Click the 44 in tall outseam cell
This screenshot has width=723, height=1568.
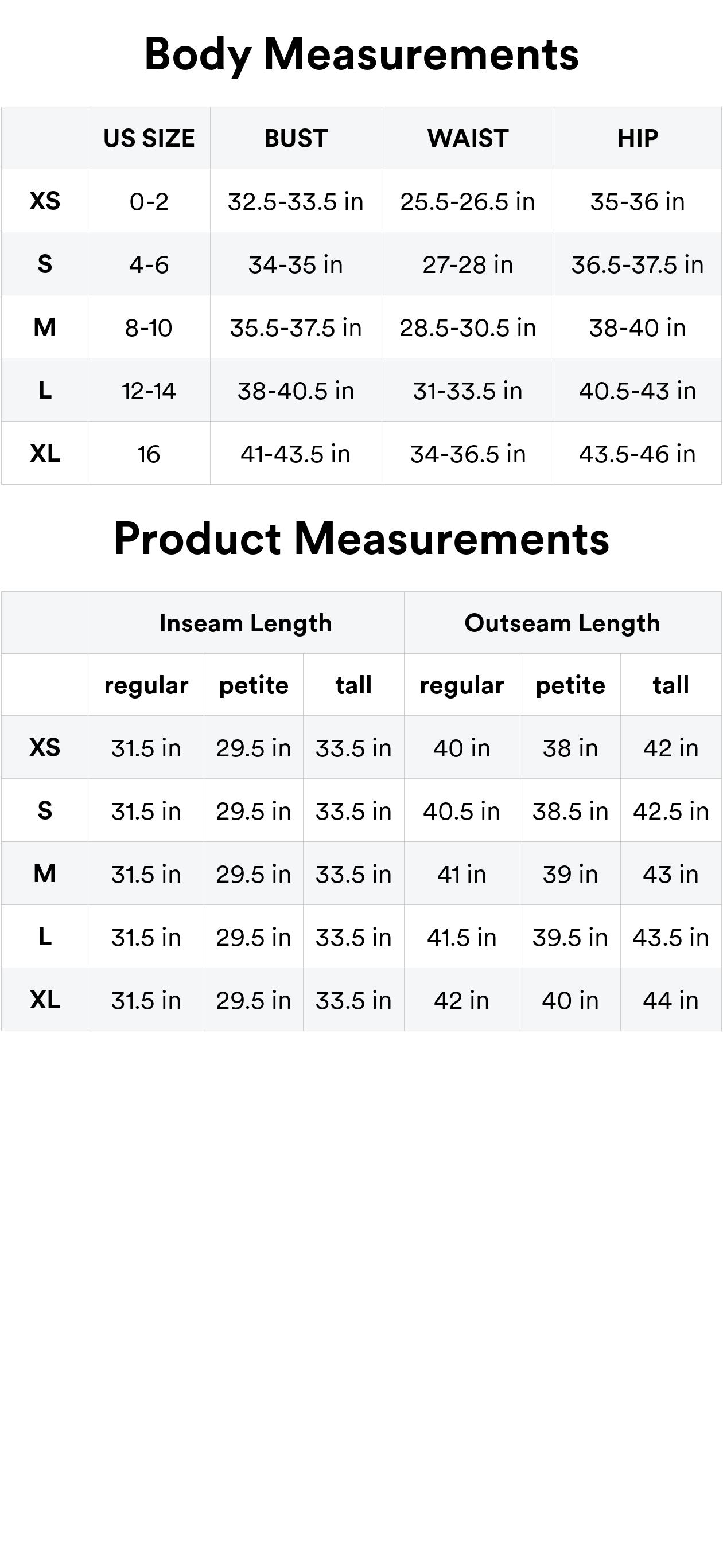pos(671,1001)
